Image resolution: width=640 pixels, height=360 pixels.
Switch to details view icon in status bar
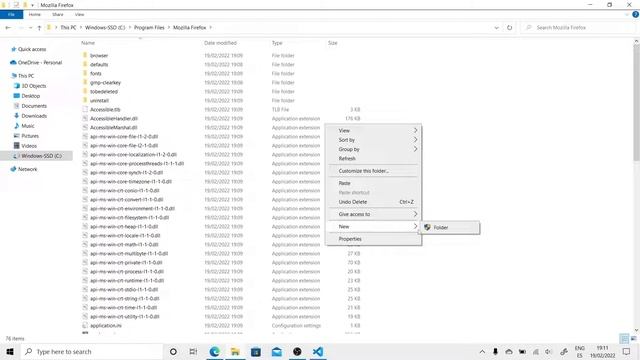[624, 338]
